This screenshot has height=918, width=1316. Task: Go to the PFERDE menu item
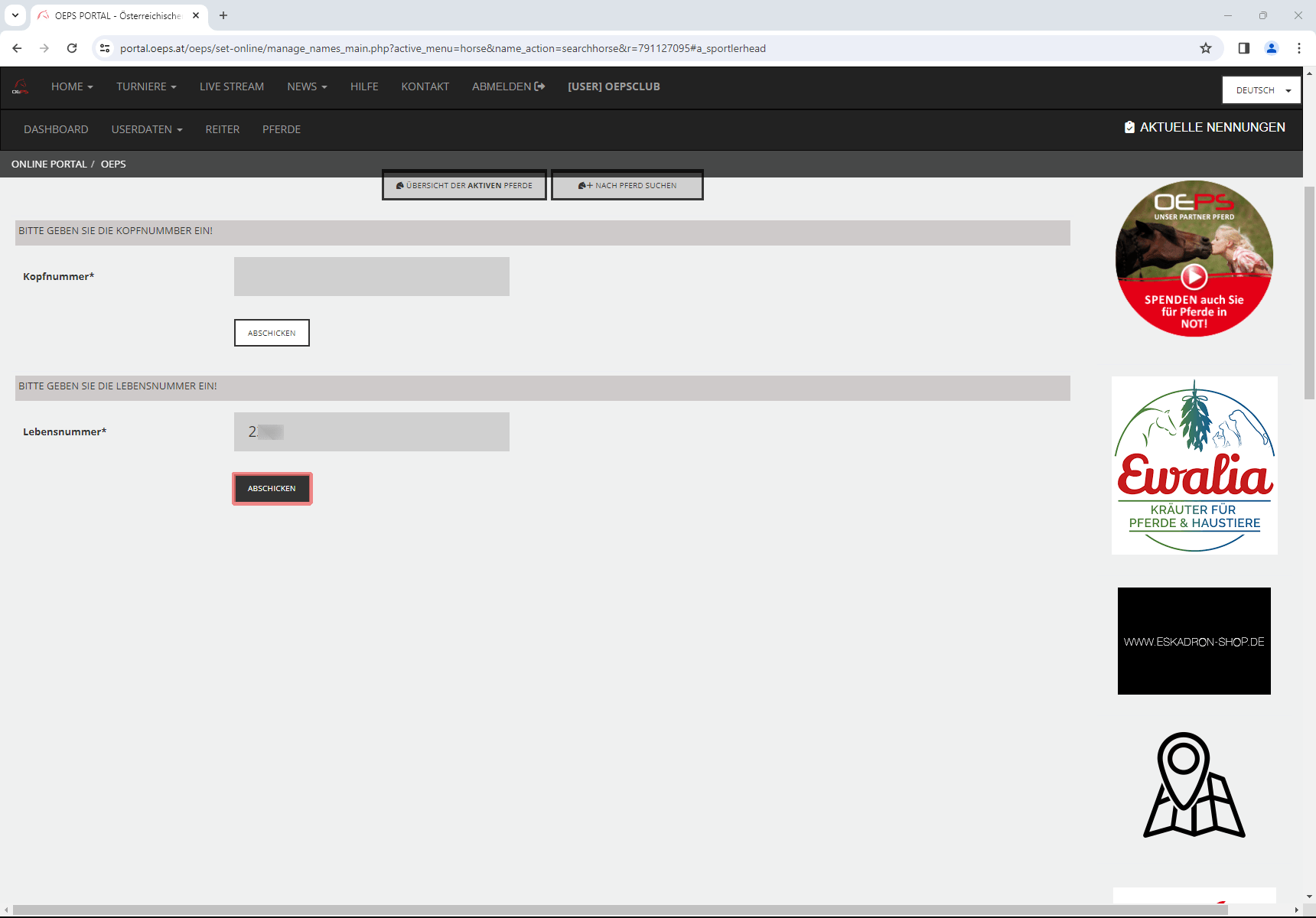click(x=282, y=129)
